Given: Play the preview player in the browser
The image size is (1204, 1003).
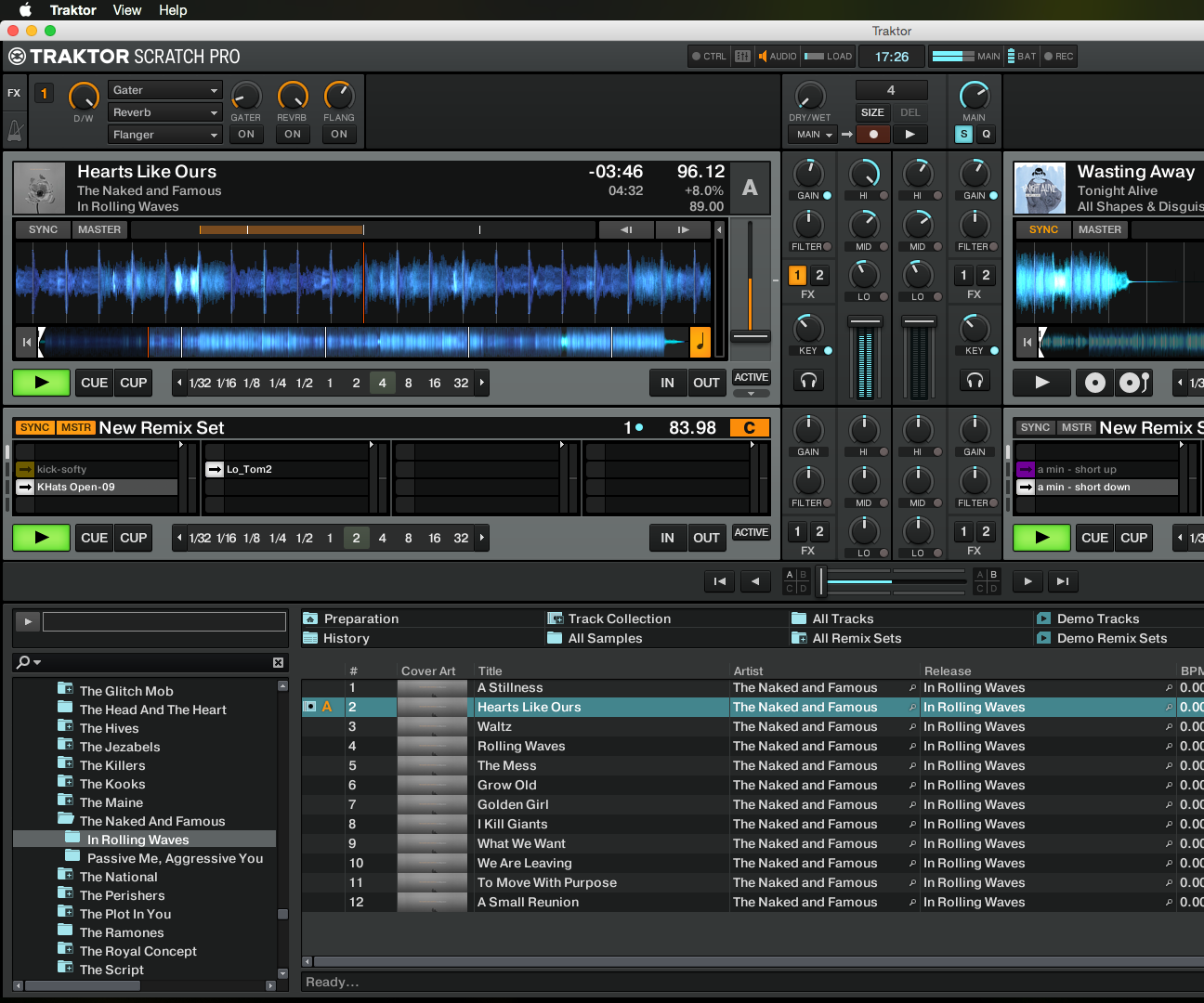Looking at the screenshot, I should tap(28, 621).
